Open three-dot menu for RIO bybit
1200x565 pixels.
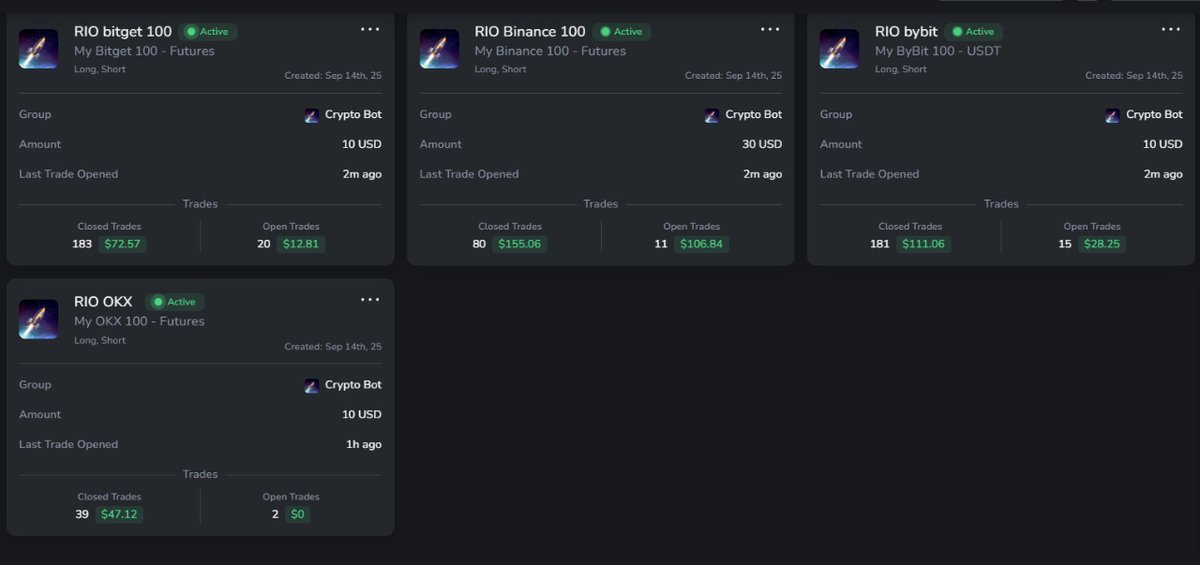pos(1171,29)
